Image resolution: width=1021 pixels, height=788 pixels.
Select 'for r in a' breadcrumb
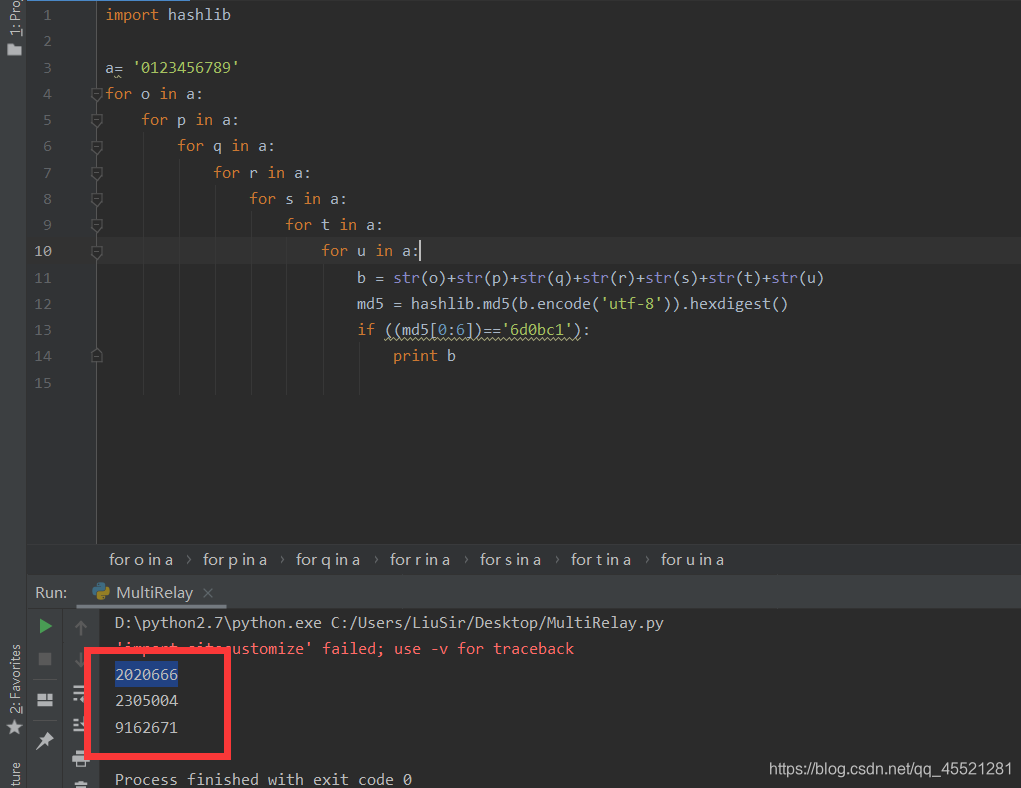click(420, 560)
